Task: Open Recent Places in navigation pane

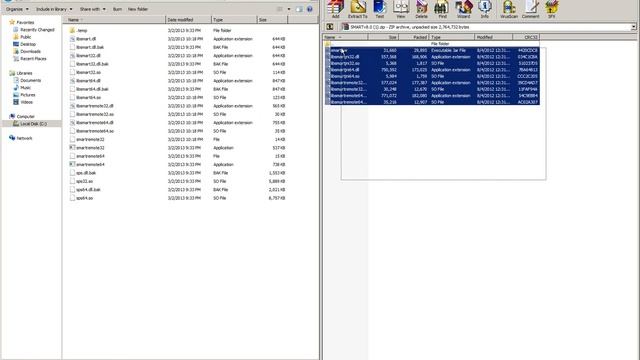Action: (x=30, y=59)
